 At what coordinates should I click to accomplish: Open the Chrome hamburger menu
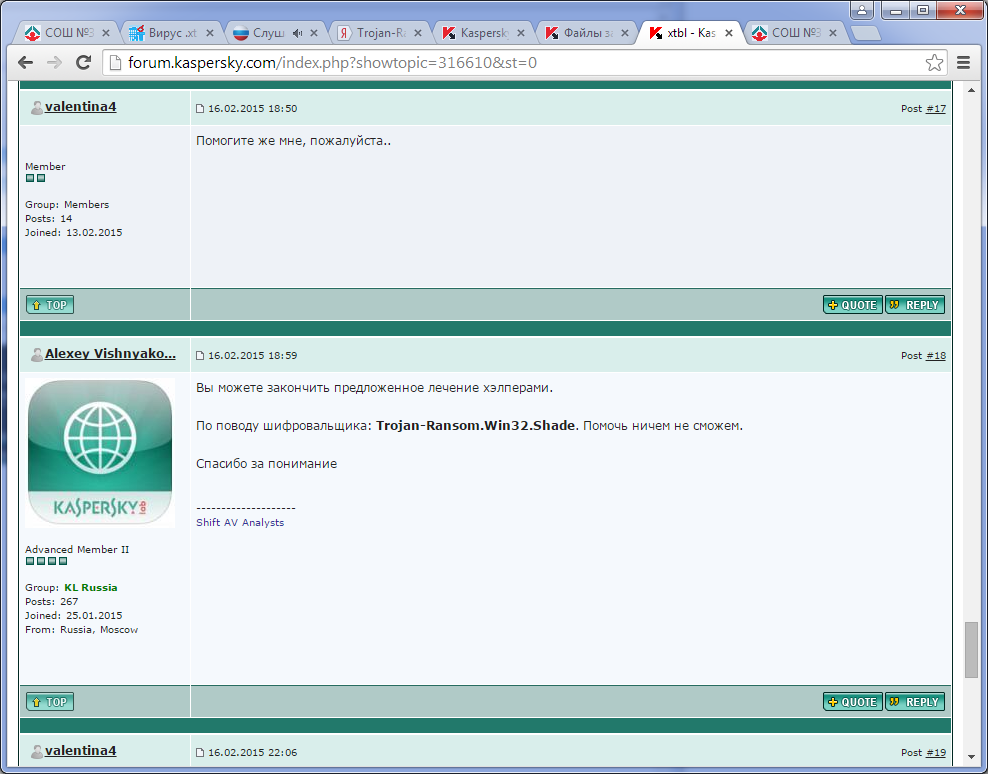[x=963, y=63]
